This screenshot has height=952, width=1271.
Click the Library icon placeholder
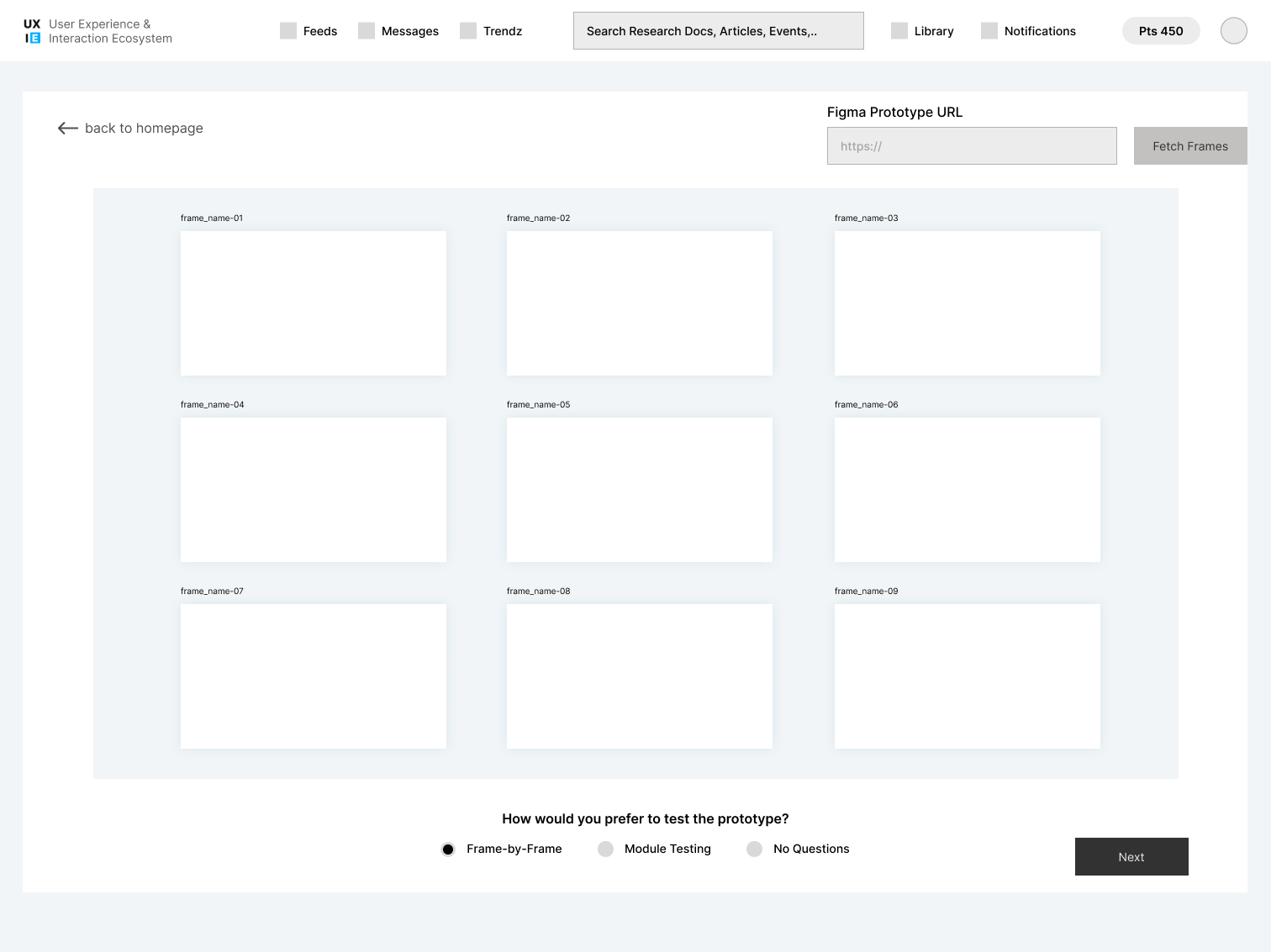pyautogui.click(x=899, y=31)
